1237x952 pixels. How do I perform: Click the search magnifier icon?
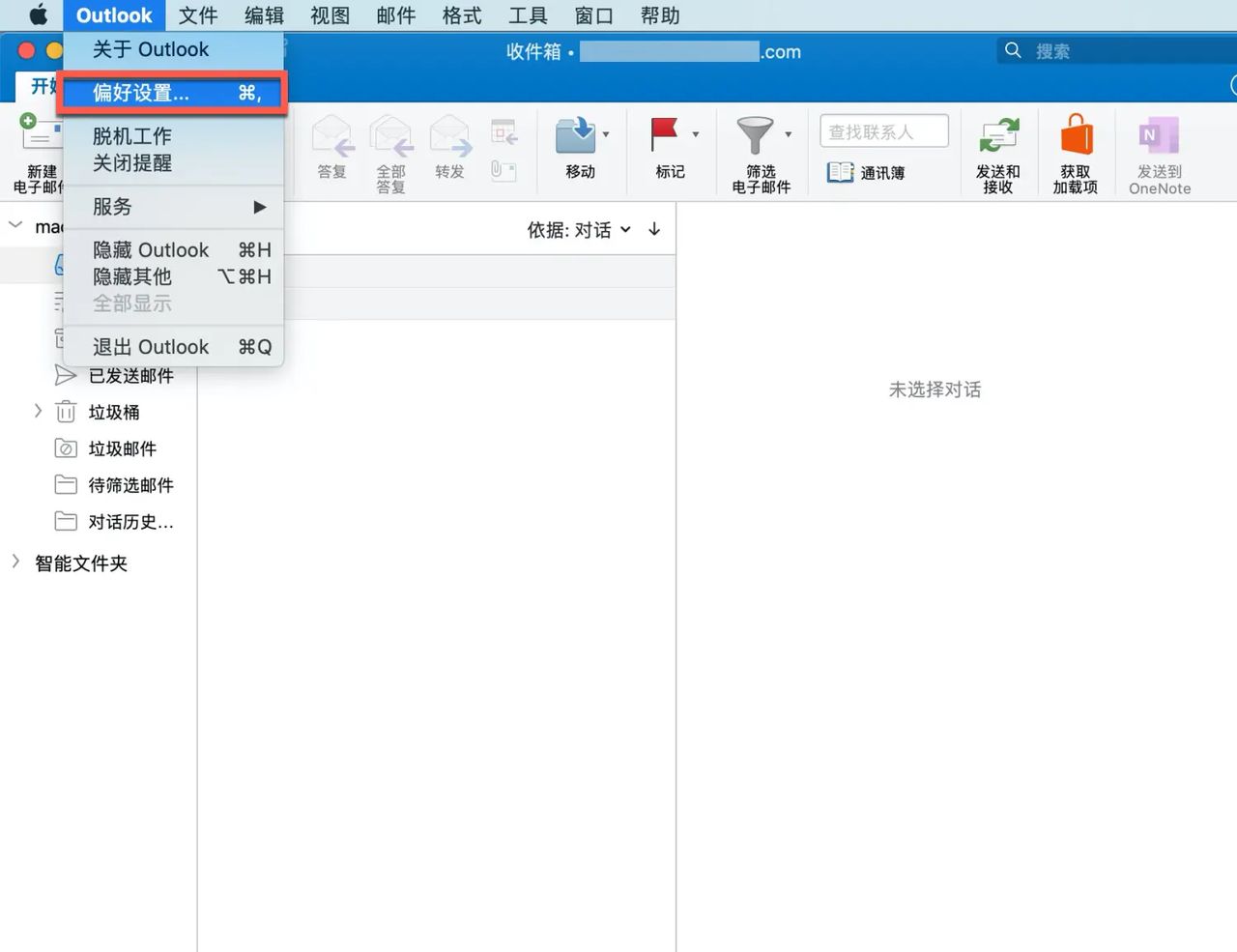click(1013, 50)
